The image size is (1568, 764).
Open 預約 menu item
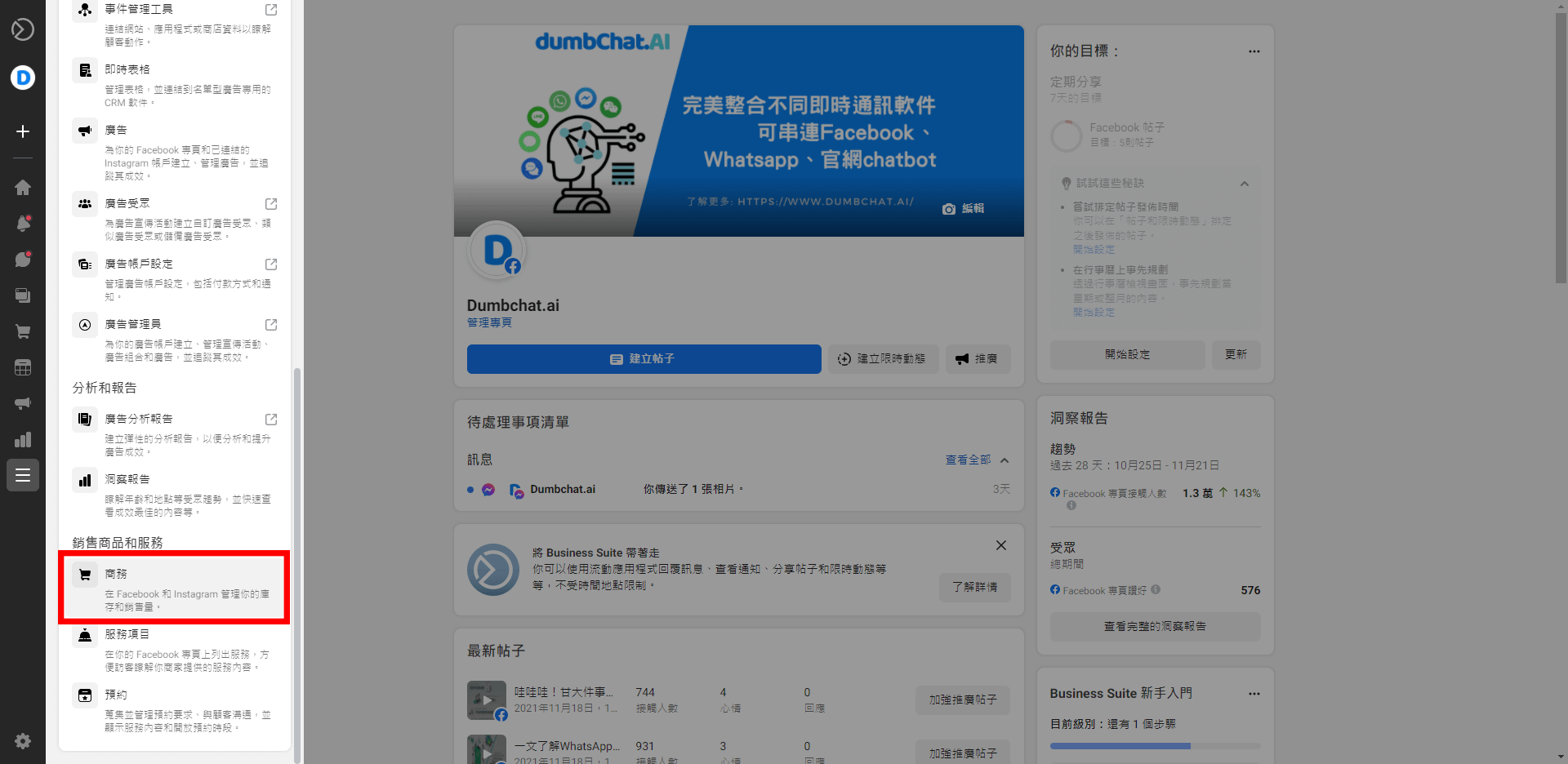point(175,711)
